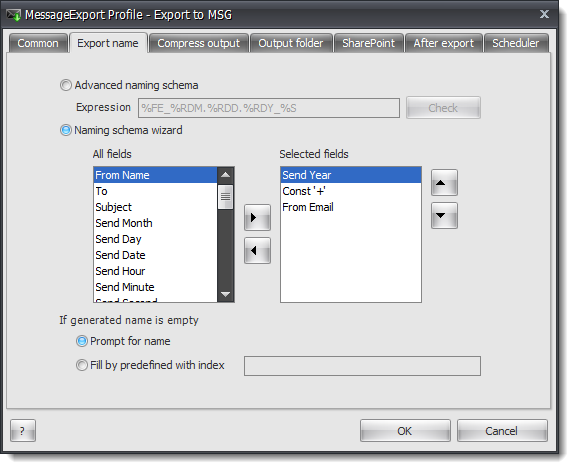574x469 pixels.
Task: Click All fields list scroll down arrow
Action: (x=226, y=294)
